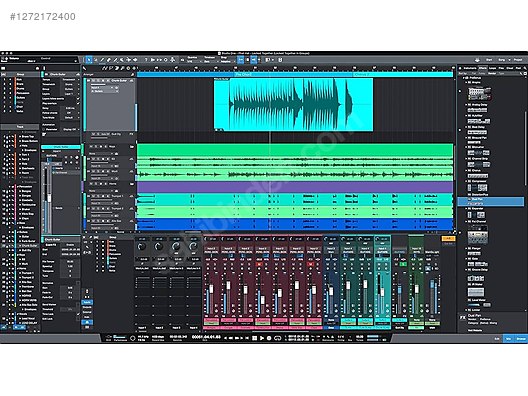Open Group dropdown showing Guitars
Screen dimensions: 528x396
tap(69, 89)
